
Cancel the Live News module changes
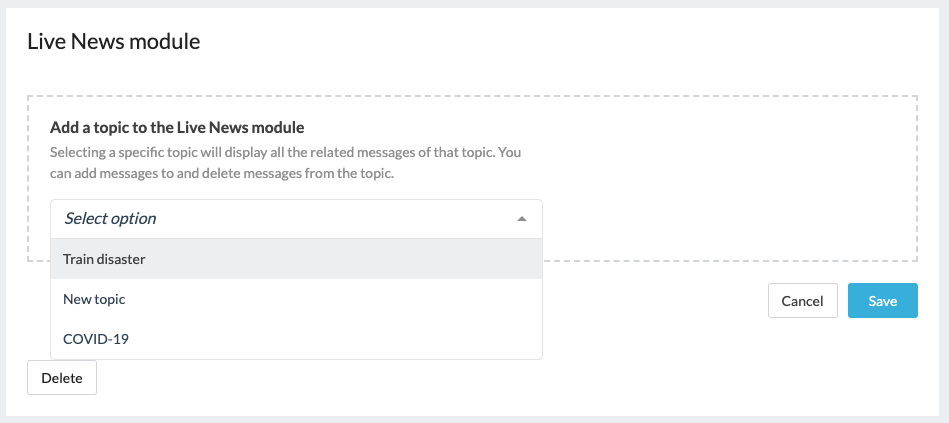click(803, 301)
